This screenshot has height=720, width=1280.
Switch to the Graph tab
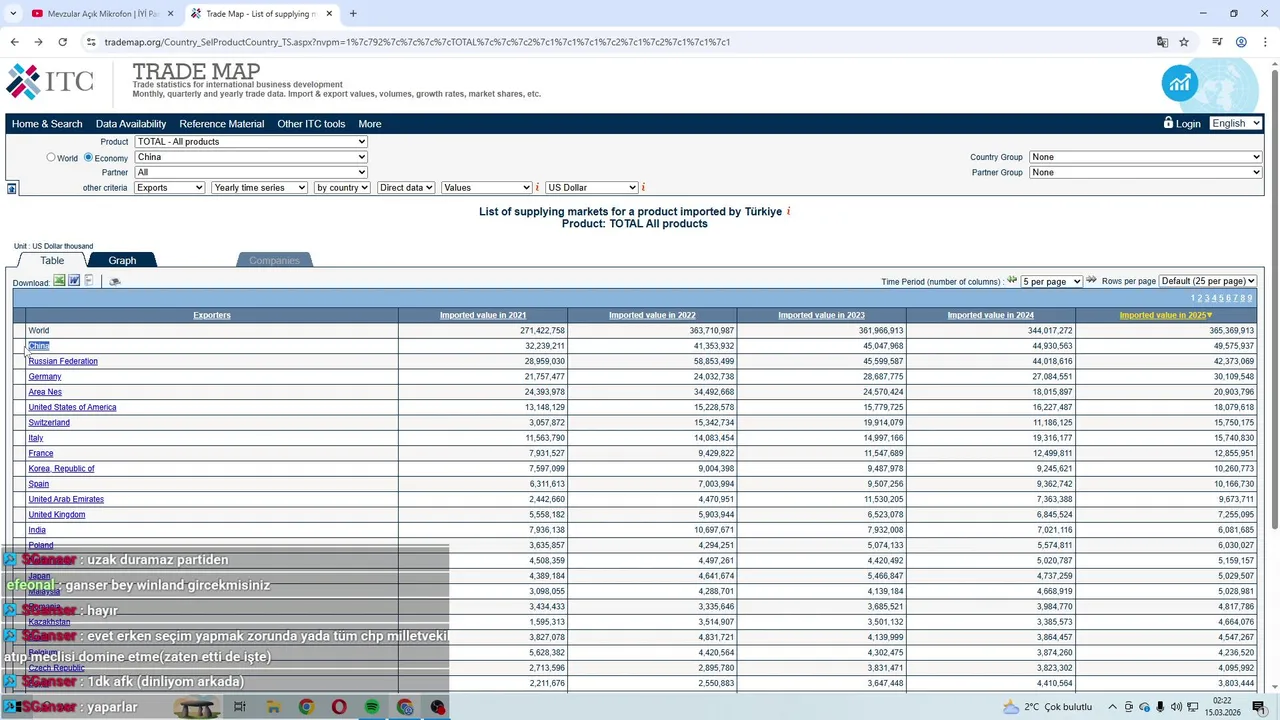[122, 260]
